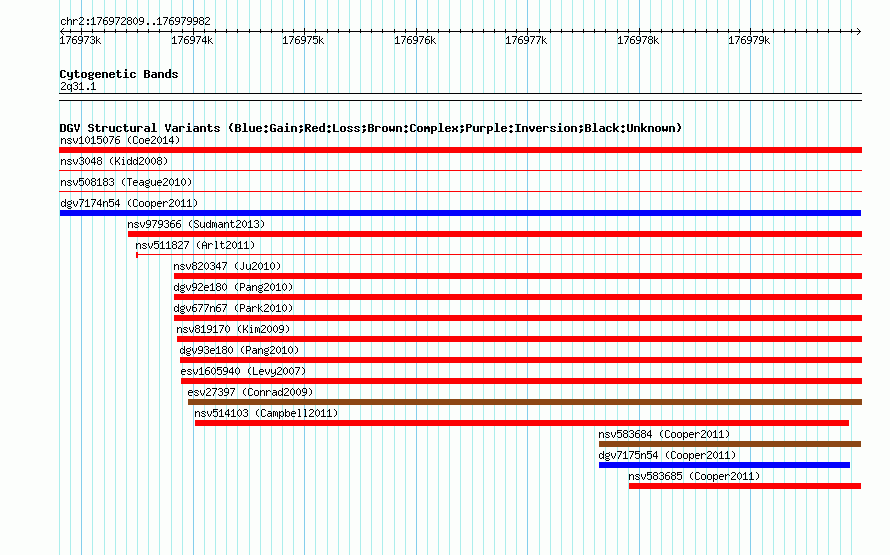Image resolution: width=890 pixels, height=555 pixels.
Task: Click the 176978k ruler tick label
Action: pyautogui.click(x=638, y=40)
